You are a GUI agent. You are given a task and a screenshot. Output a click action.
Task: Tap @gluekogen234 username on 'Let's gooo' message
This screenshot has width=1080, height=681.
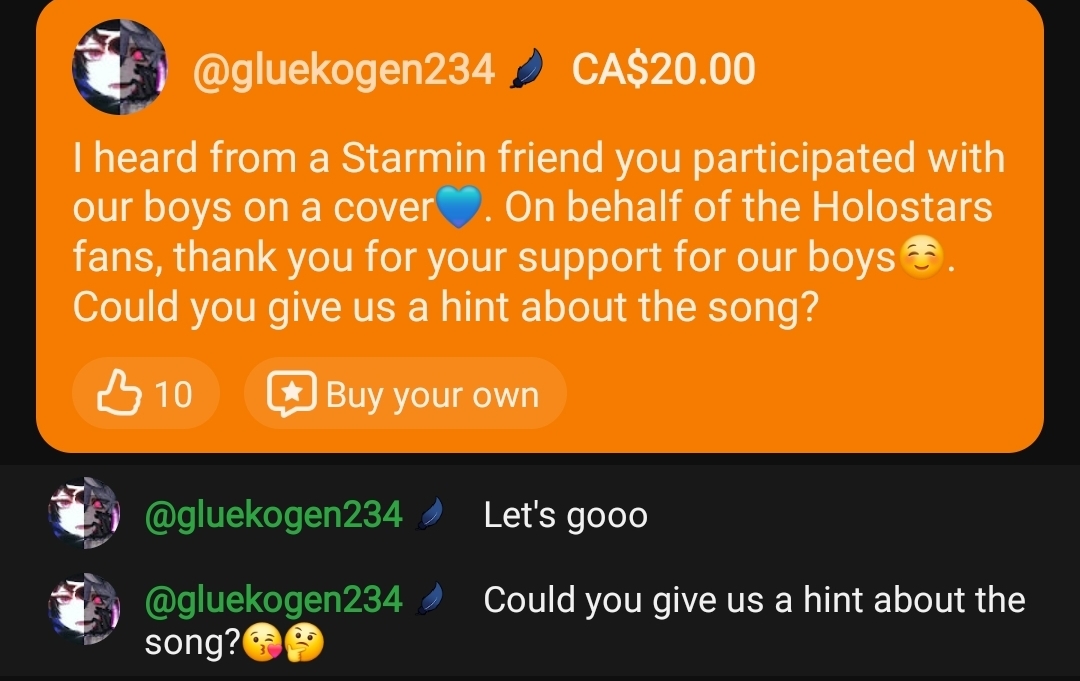pos(273,514)
